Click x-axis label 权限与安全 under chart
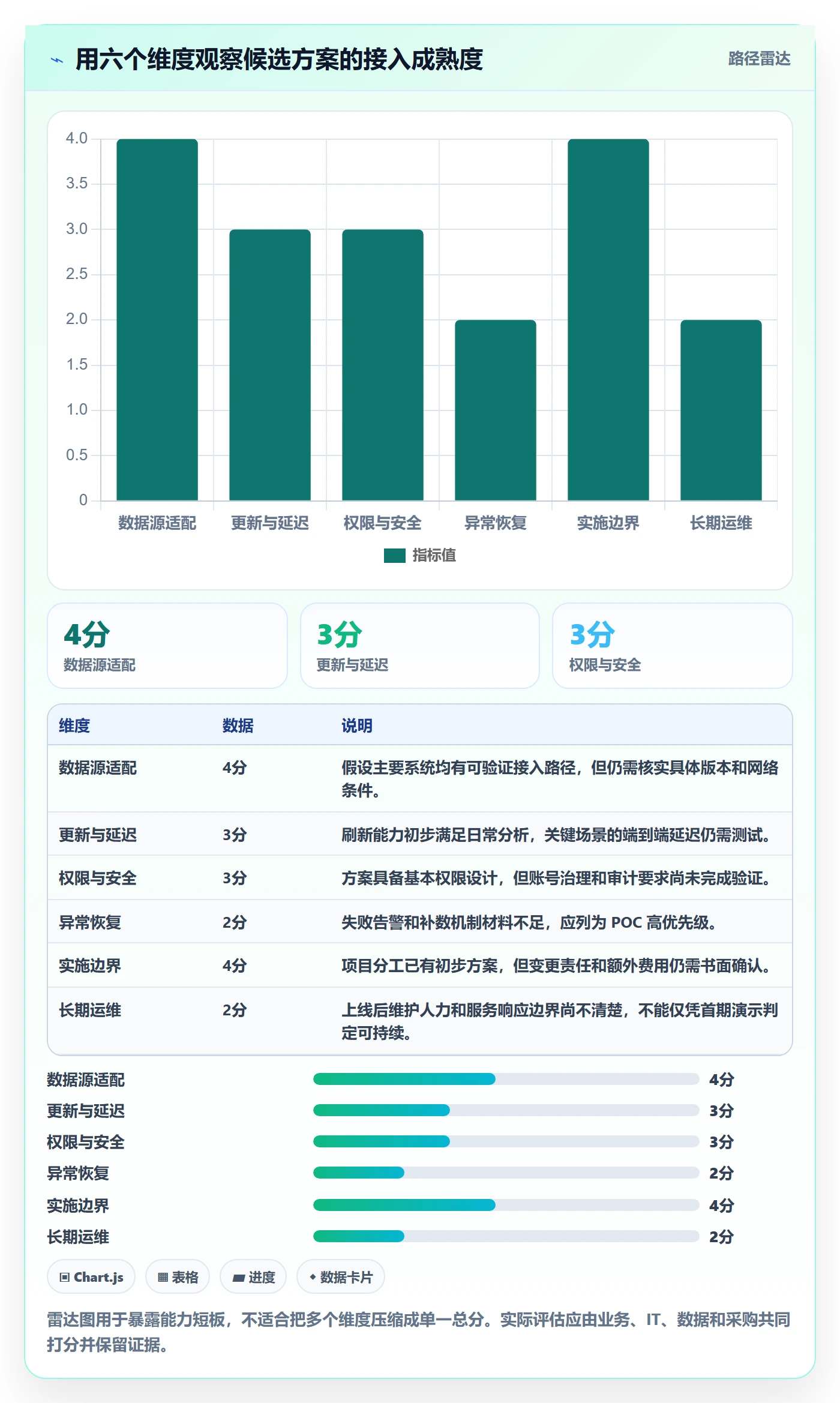 pos(383,523)
